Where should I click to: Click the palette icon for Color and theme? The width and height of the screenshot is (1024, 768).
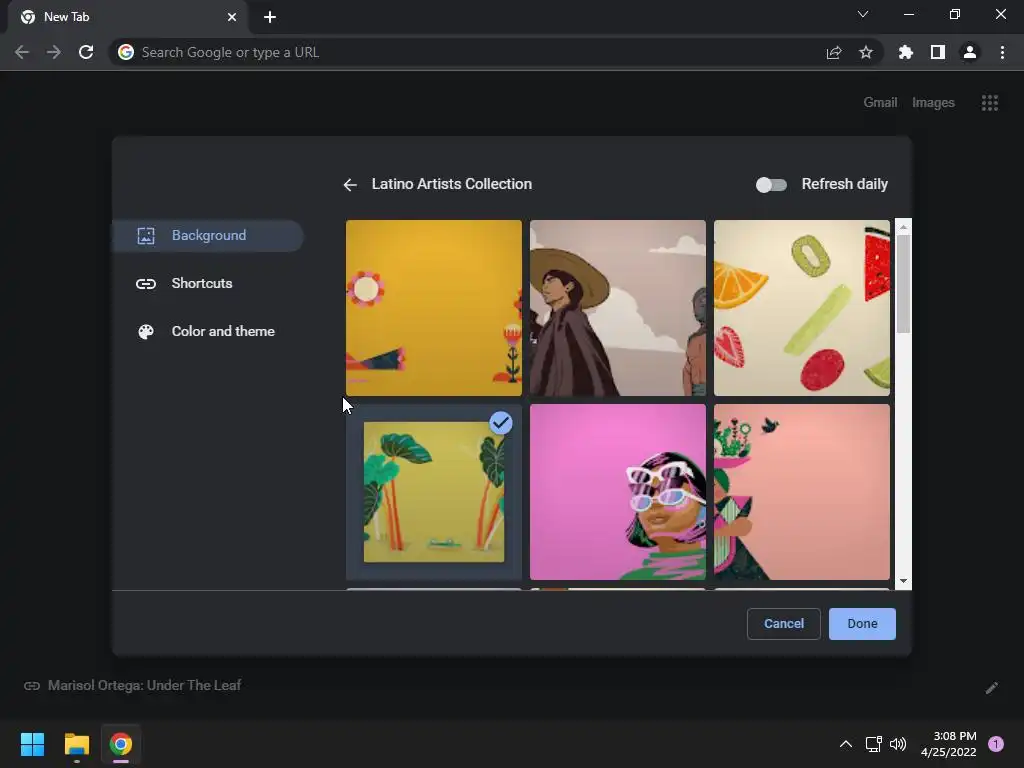(x=146, y=332)
